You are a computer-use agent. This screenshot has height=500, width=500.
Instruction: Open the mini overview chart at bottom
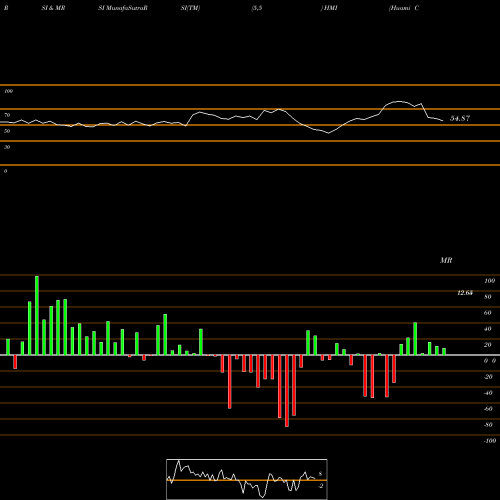click(247, 479)
